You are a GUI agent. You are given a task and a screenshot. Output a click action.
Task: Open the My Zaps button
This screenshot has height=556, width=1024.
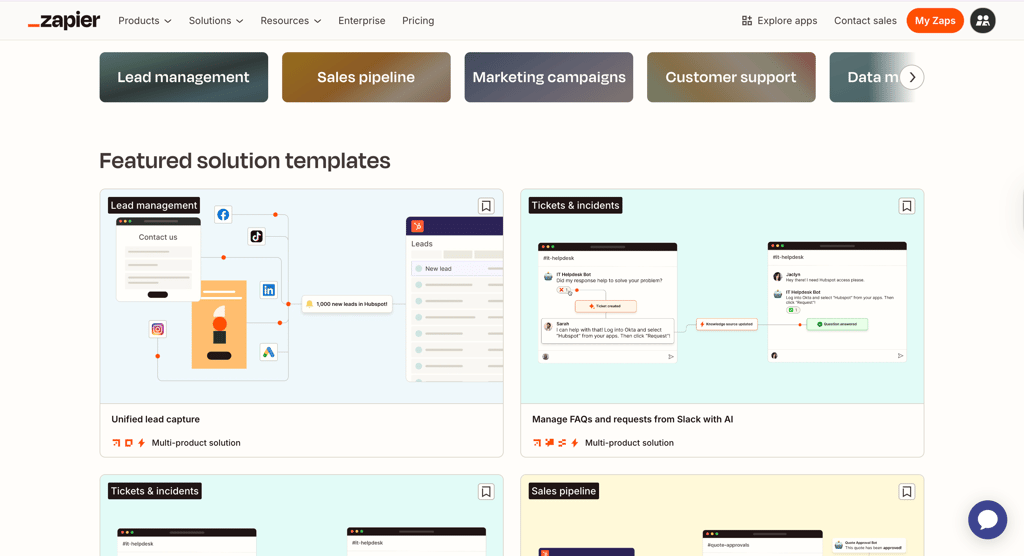point(935,21)
